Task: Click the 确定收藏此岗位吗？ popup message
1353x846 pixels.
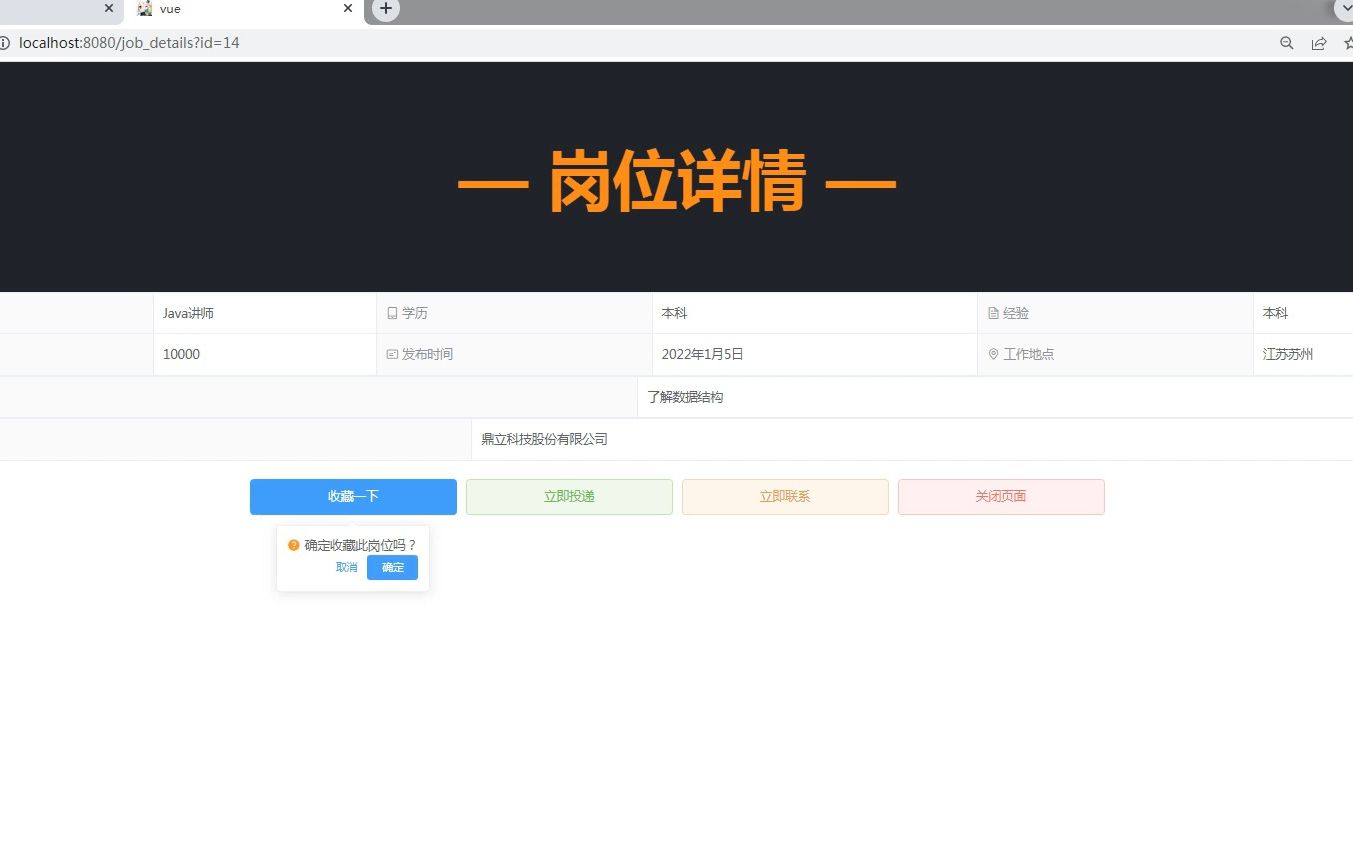Action: tap(360, 545)
